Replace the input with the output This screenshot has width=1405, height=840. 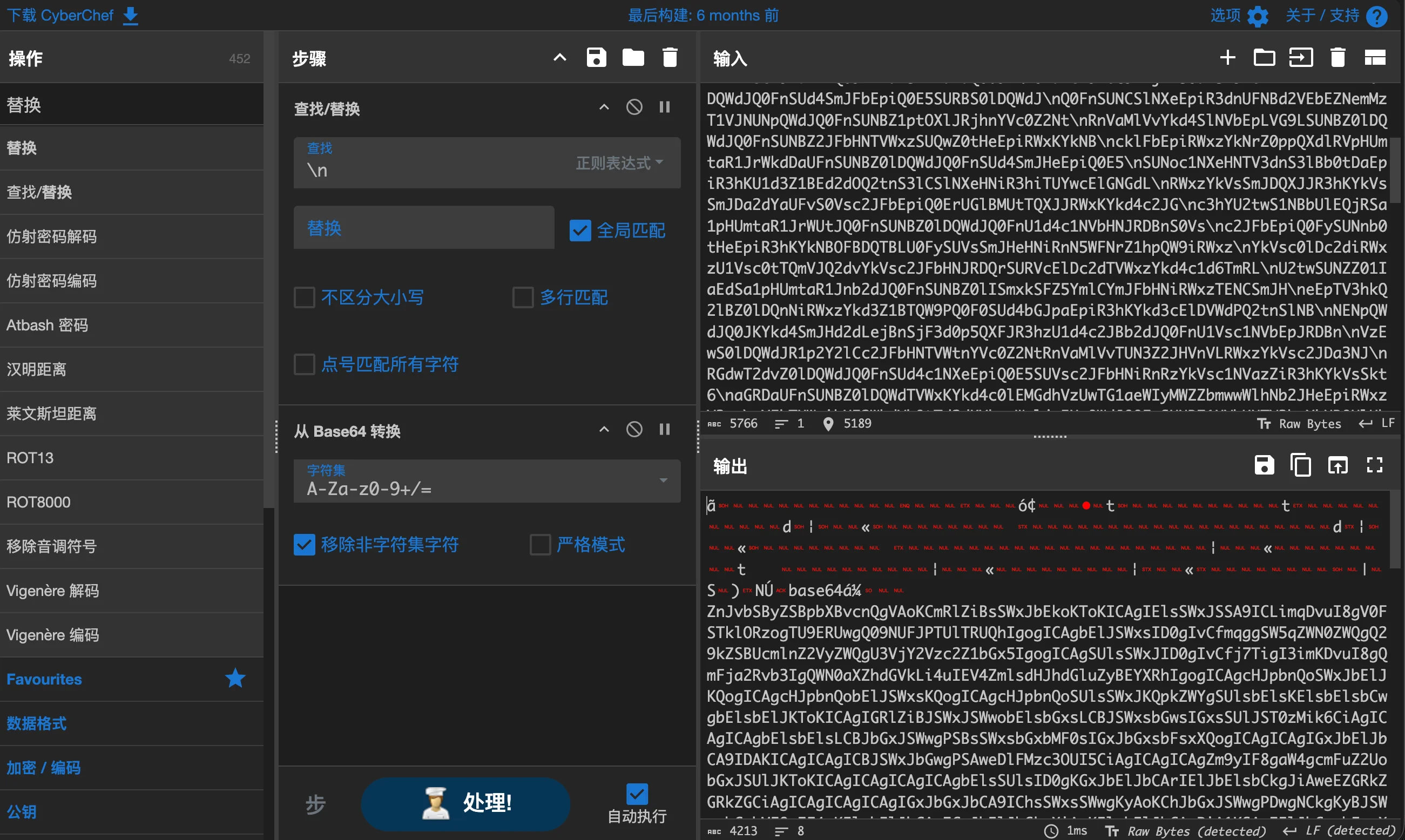point(1338,465)
